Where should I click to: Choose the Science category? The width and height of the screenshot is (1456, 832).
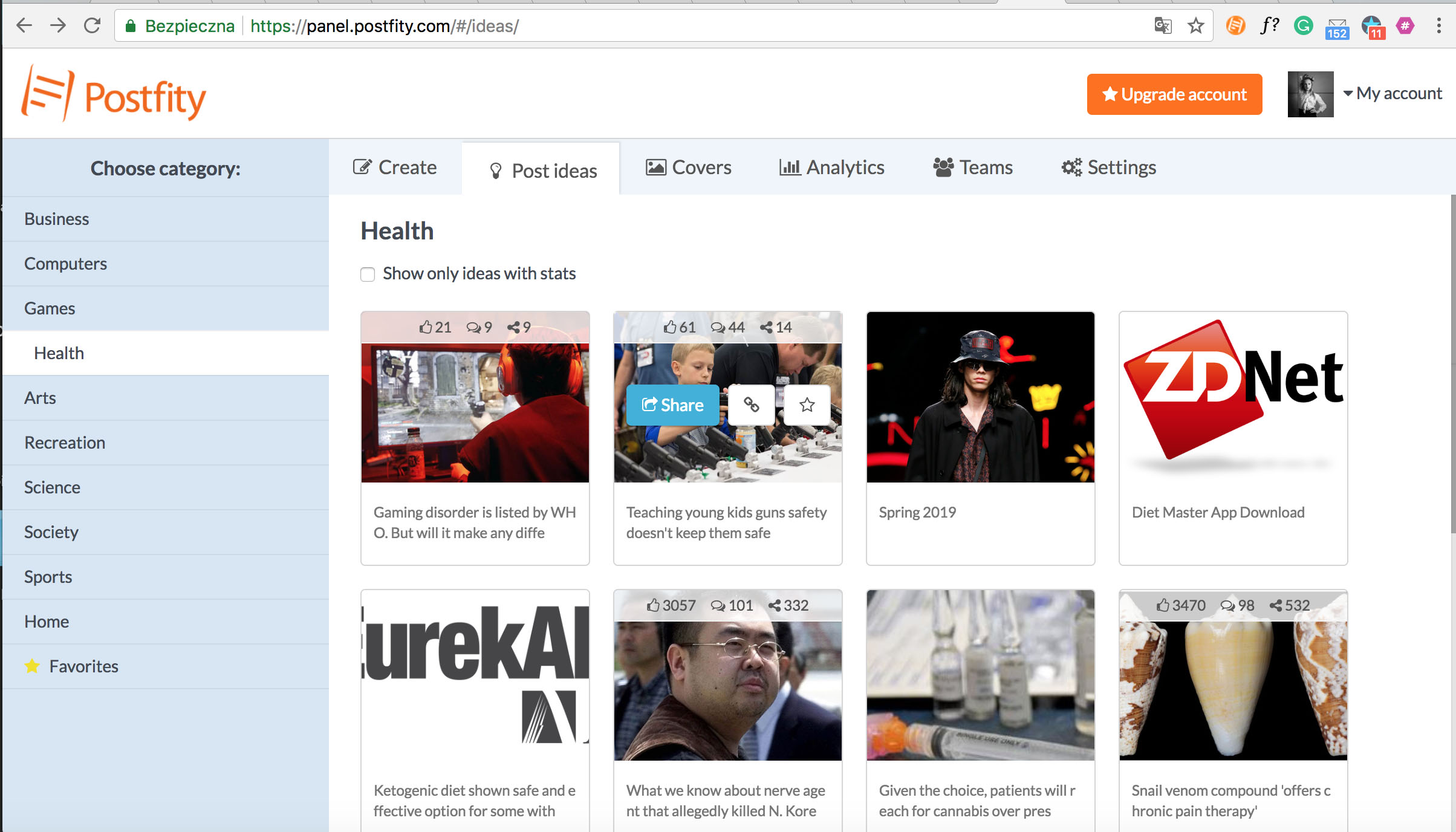click(x=166, y=487)
